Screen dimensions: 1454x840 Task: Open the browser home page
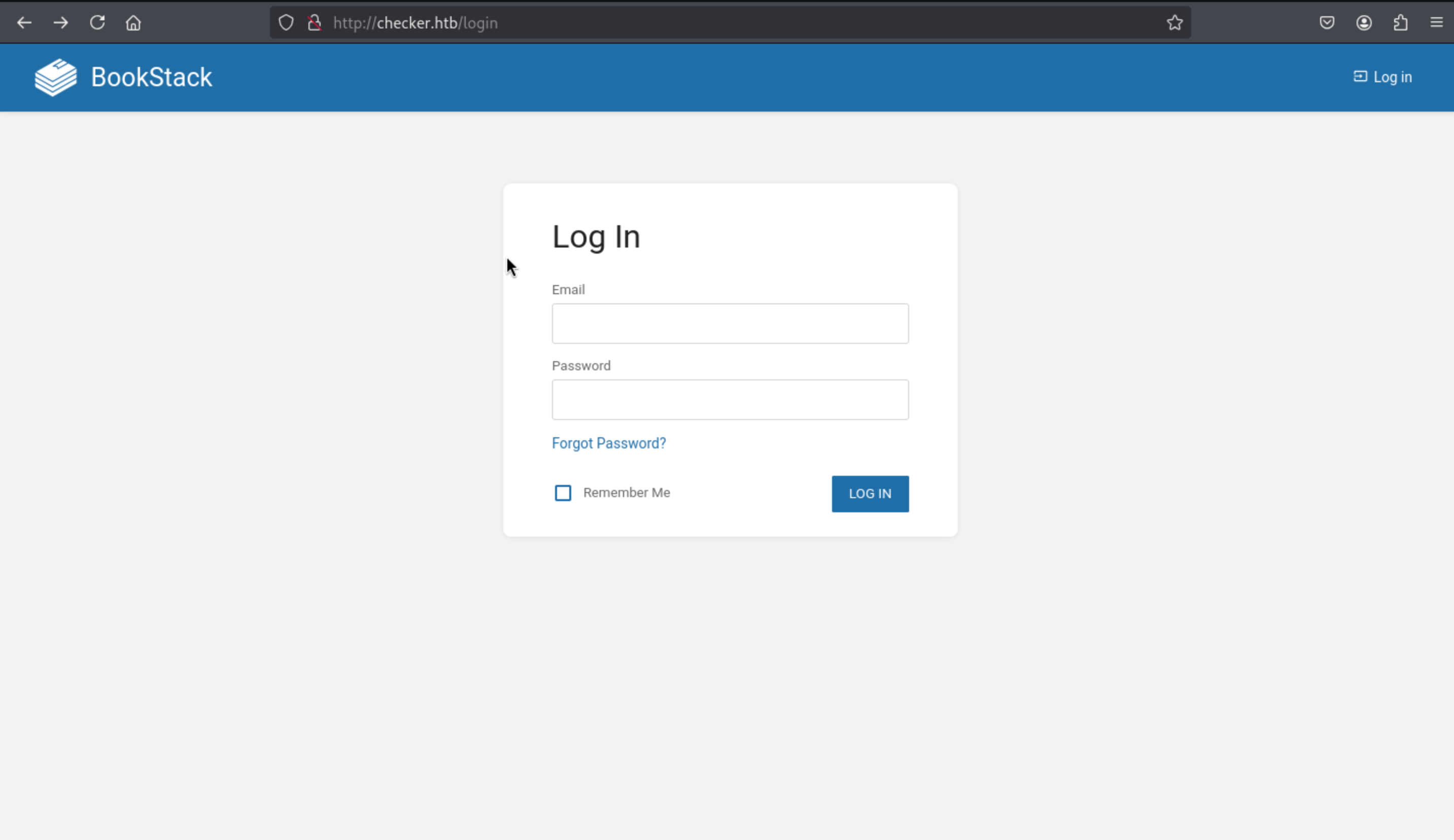pyautogui.click(x=133, y=23)
